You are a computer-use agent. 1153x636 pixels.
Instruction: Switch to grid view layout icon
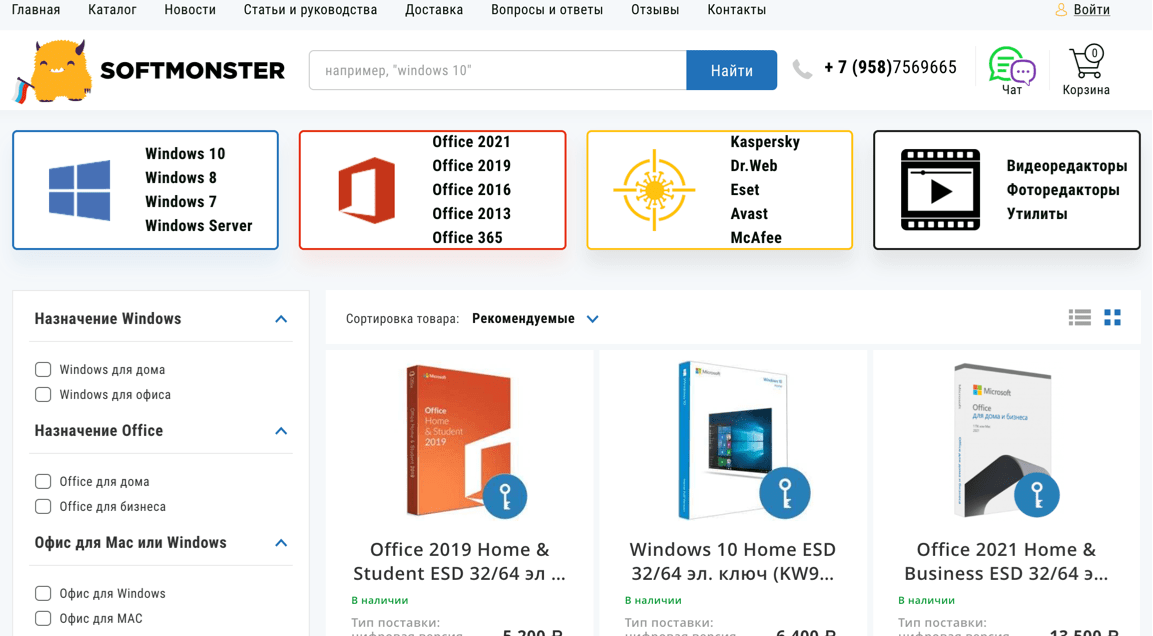pos(1113,318)
